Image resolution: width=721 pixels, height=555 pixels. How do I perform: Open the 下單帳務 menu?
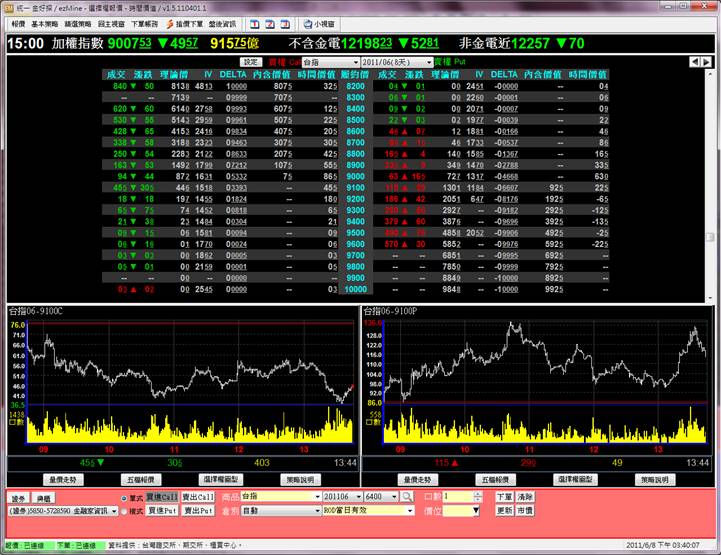146,21
